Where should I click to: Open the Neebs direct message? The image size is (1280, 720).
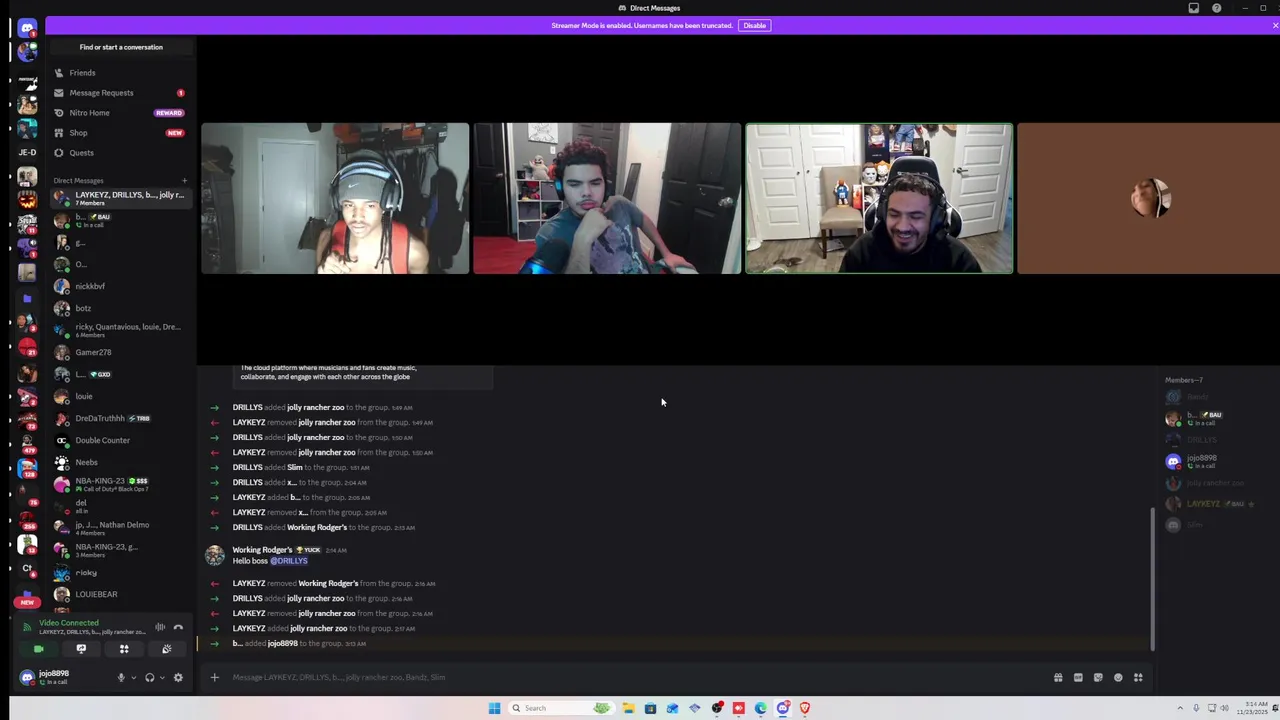click(120, 462)
